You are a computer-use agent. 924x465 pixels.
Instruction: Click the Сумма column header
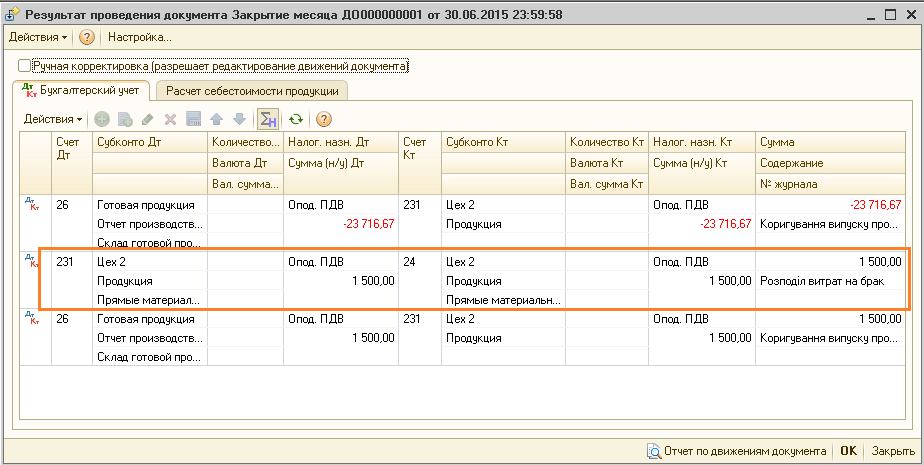830,142
